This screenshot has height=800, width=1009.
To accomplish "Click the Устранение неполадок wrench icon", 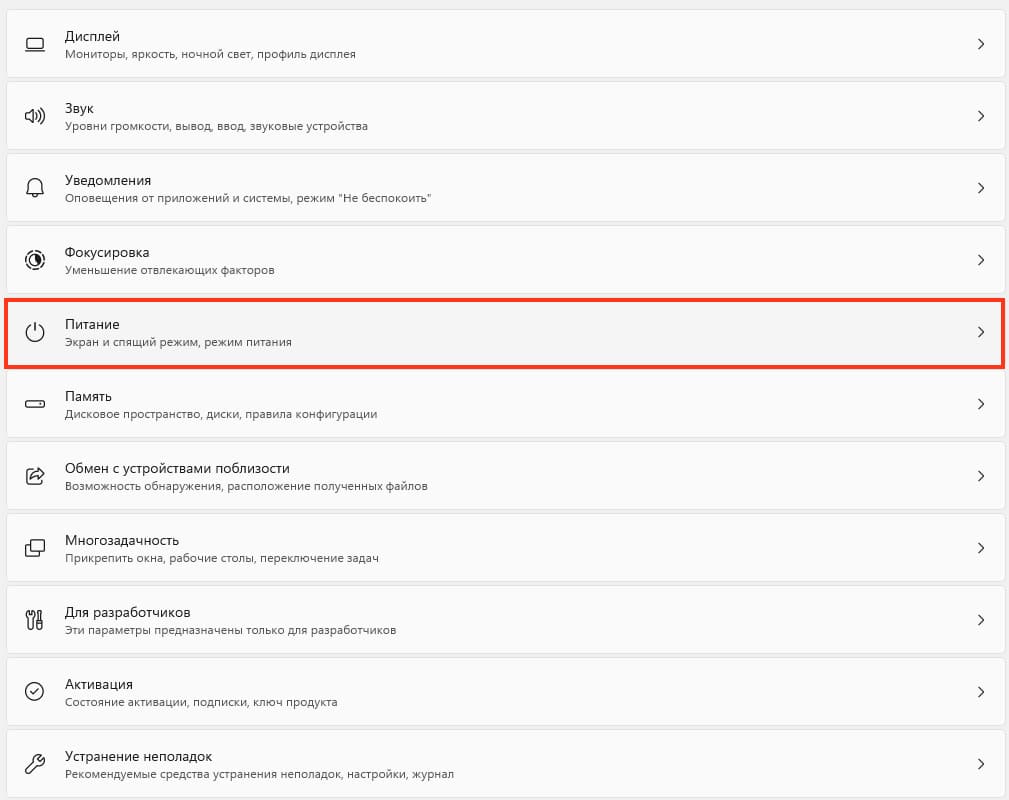I will tap(35, 763).
